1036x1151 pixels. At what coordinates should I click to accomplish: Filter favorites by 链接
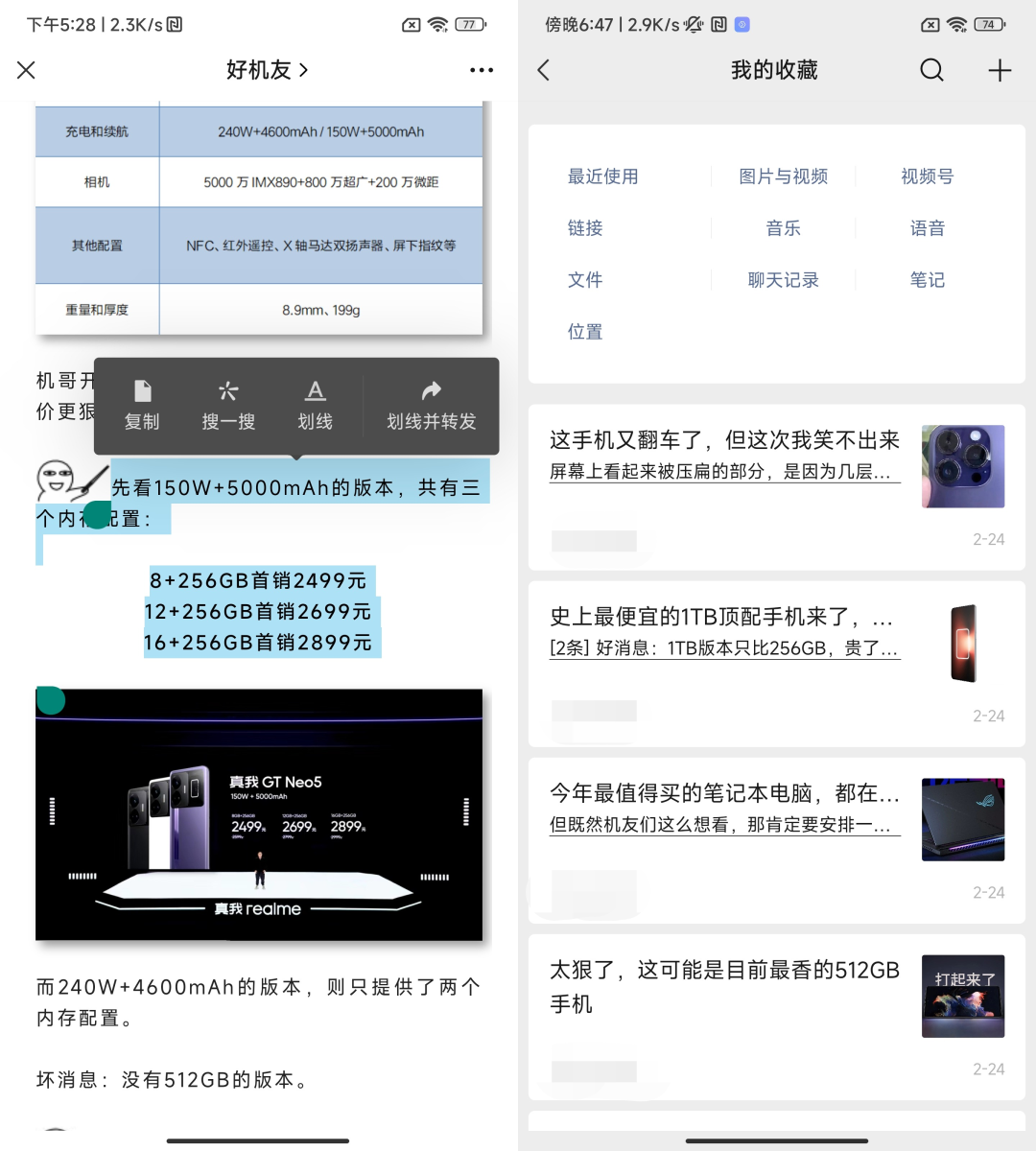click(x=585, y=228)
